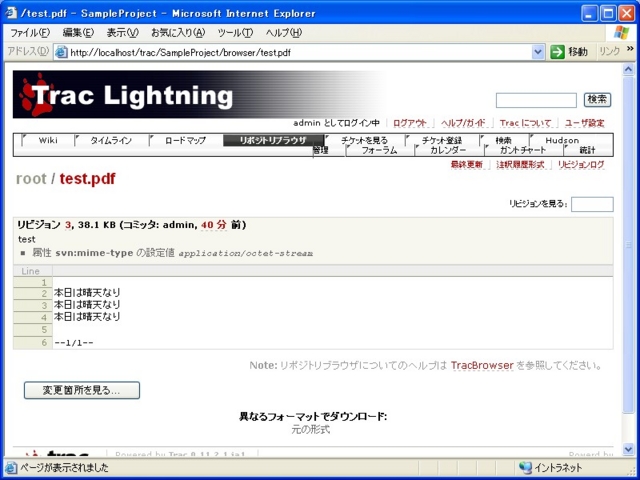Click the '--1/1--' text line
This screenshot has height=480, width=640.
pos(74,343)
